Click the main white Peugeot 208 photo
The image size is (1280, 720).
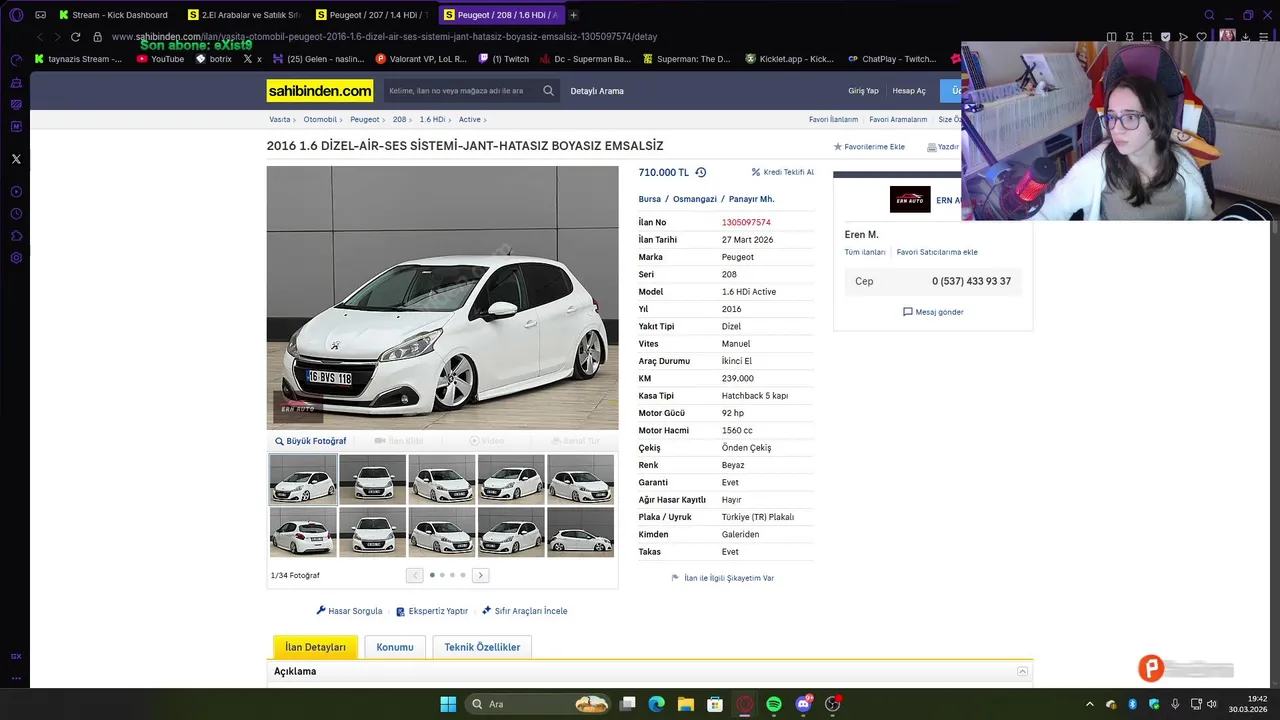click(x=442, y=297)
